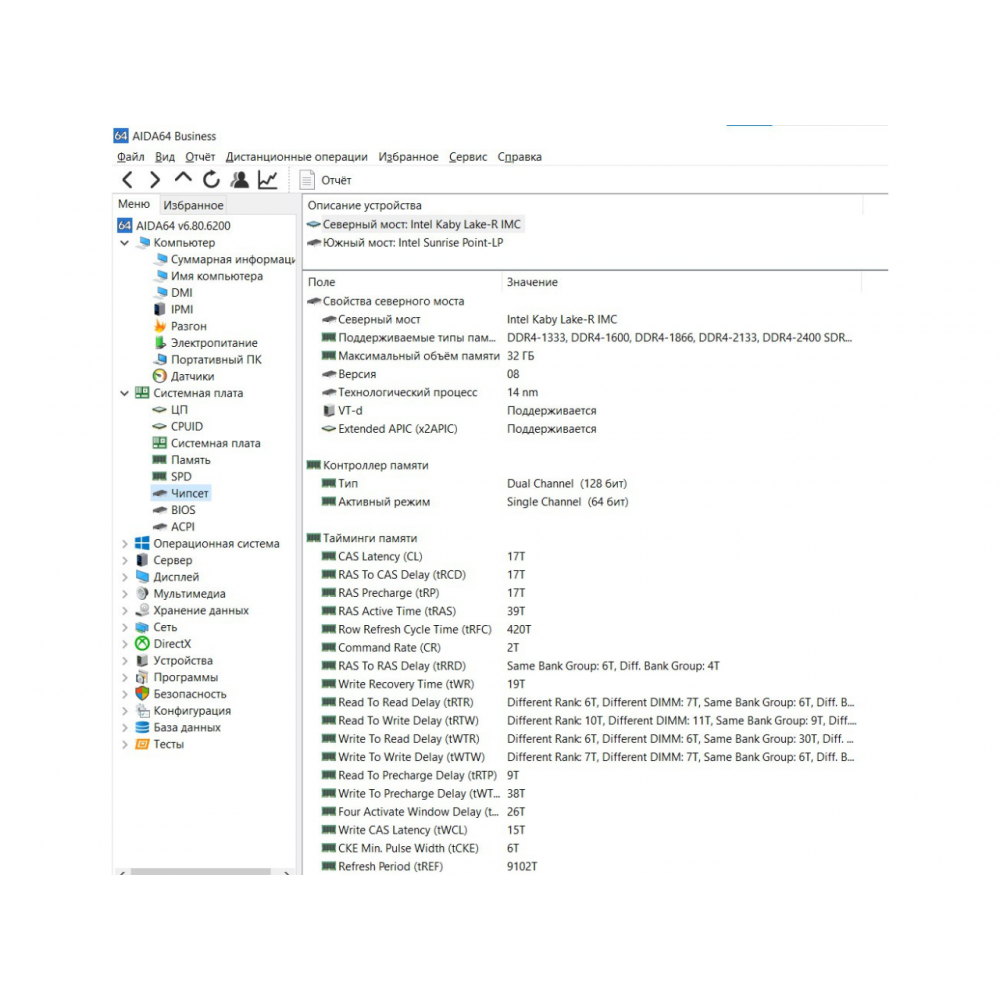Click the Windows logo icon for Операционная система
Viewport: 1000px width, 1000px height.
[142, 544]
